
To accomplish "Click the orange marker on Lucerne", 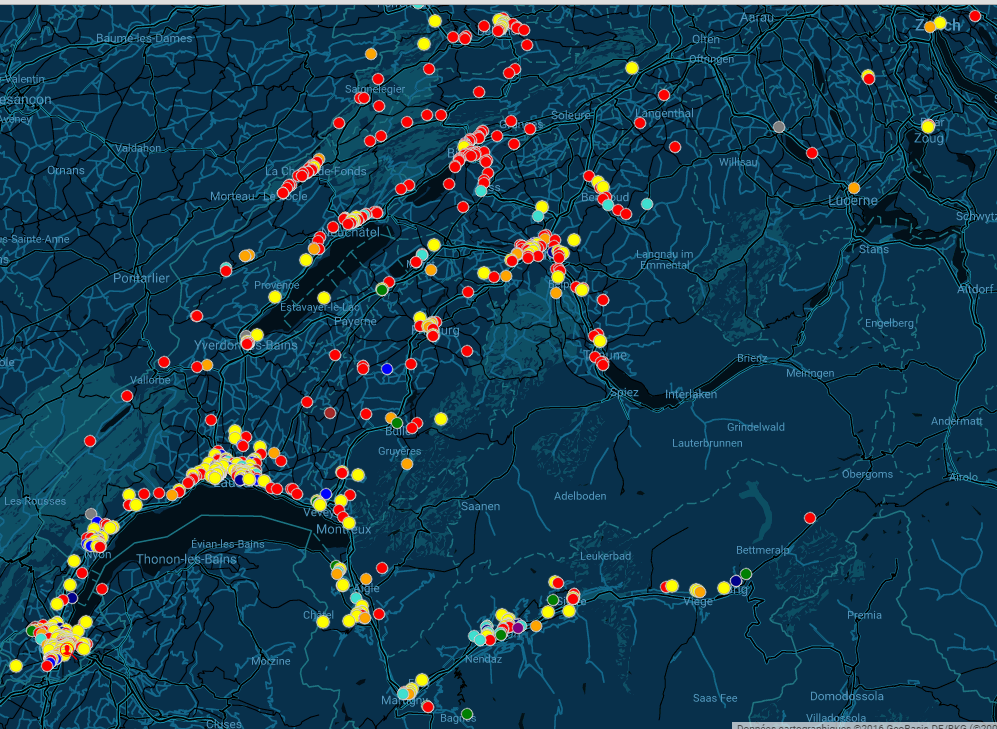I will coord(854,188).
